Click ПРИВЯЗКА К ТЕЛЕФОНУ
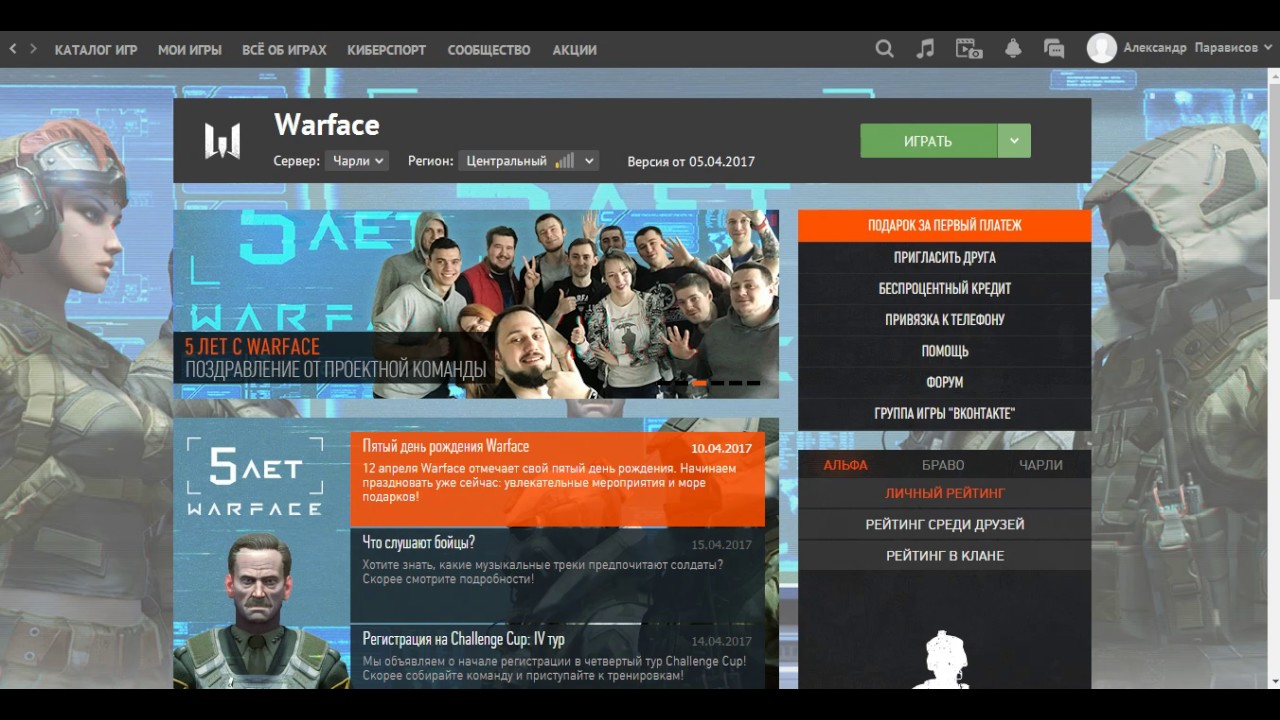Viewport: 1280px width, 720px height. [944, 319]
